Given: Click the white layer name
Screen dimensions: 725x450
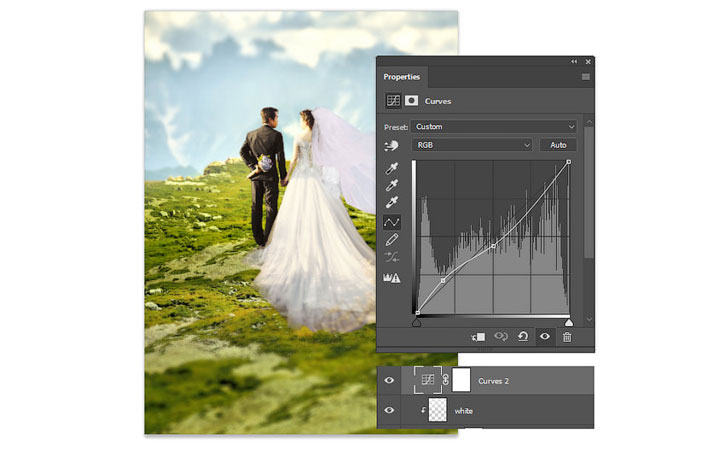Looking at the screenshot, I should pos(463,411).
